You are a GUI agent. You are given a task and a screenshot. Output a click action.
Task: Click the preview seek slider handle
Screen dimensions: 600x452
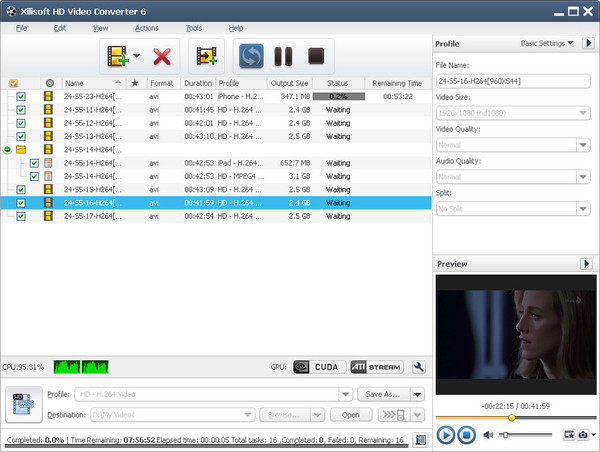click(512, 418)
